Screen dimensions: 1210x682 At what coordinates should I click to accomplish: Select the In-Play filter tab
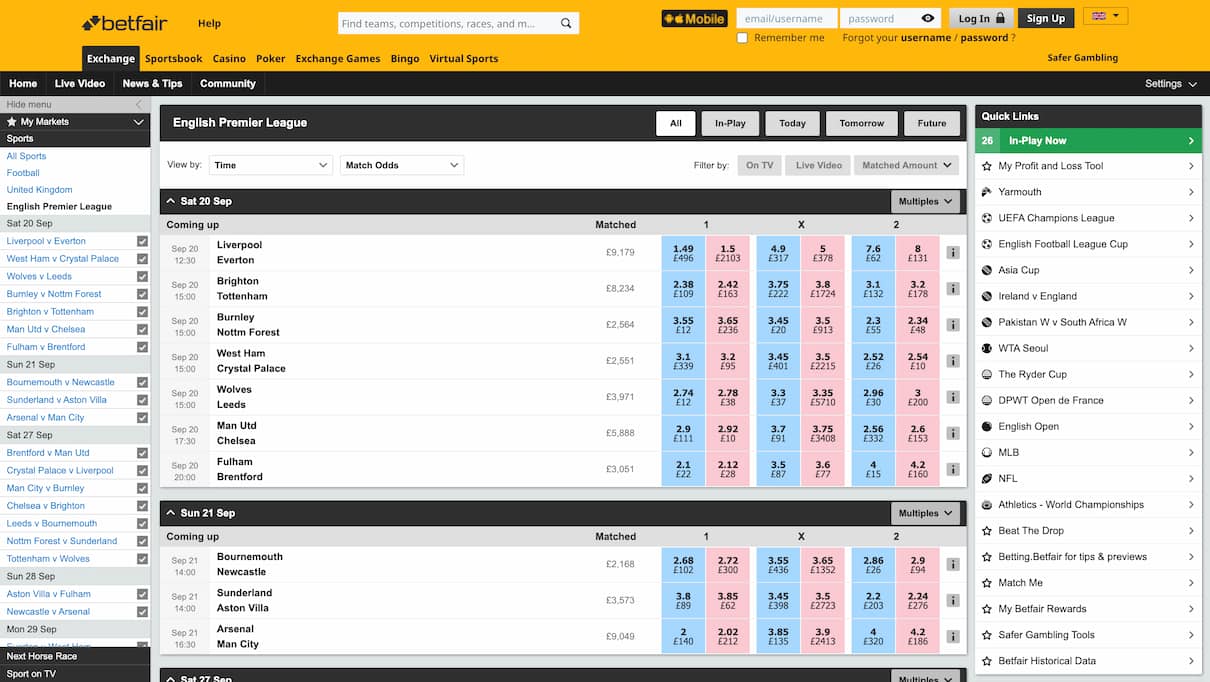coord(730,123)
